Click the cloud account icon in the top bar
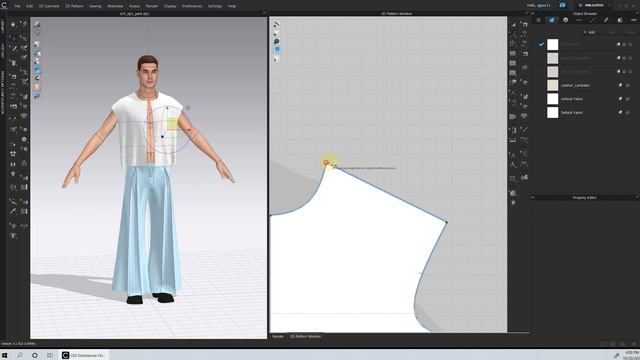This screenshot has height=360, width=640. pos(562,5)
